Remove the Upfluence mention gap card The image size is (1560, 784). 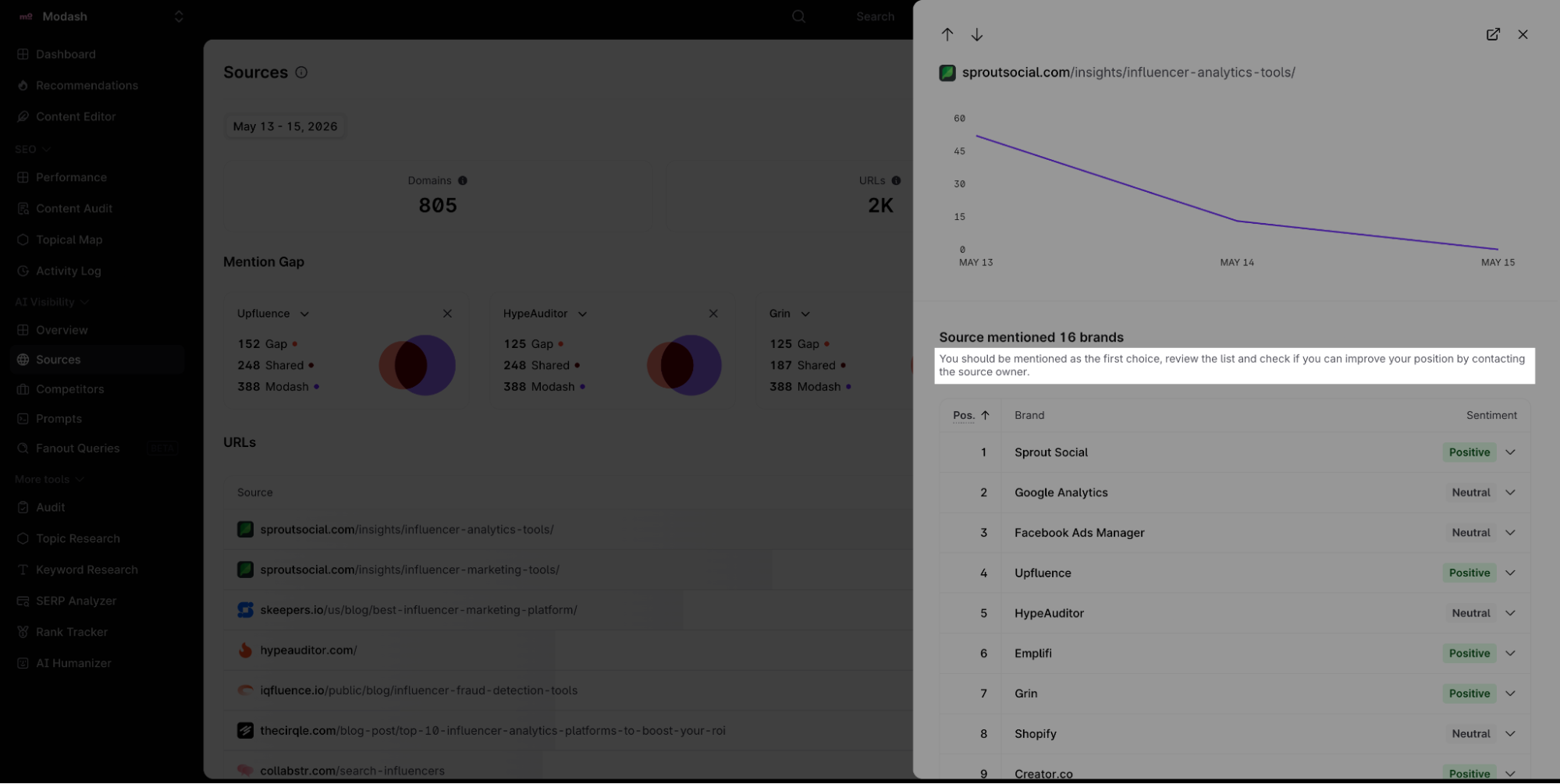[447, 314]
